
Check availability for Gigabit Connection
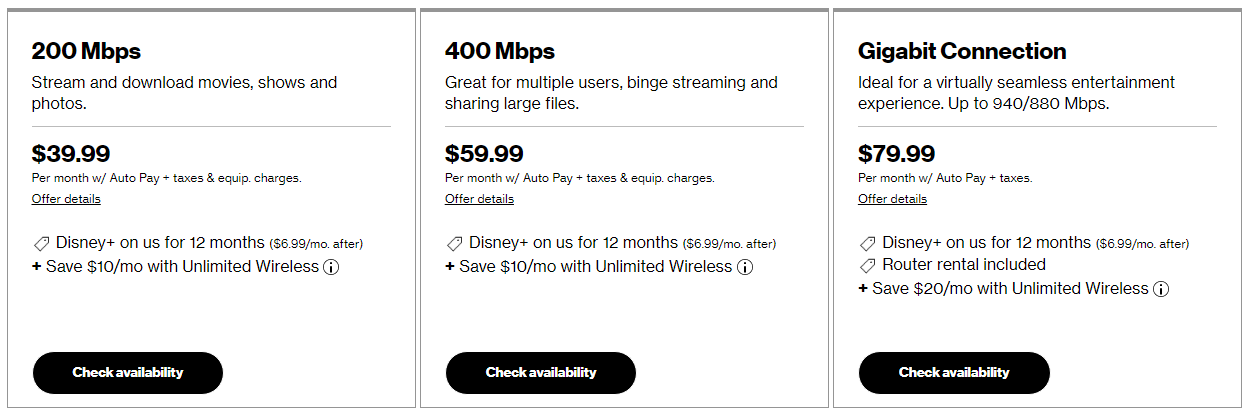tap(954, 373)
